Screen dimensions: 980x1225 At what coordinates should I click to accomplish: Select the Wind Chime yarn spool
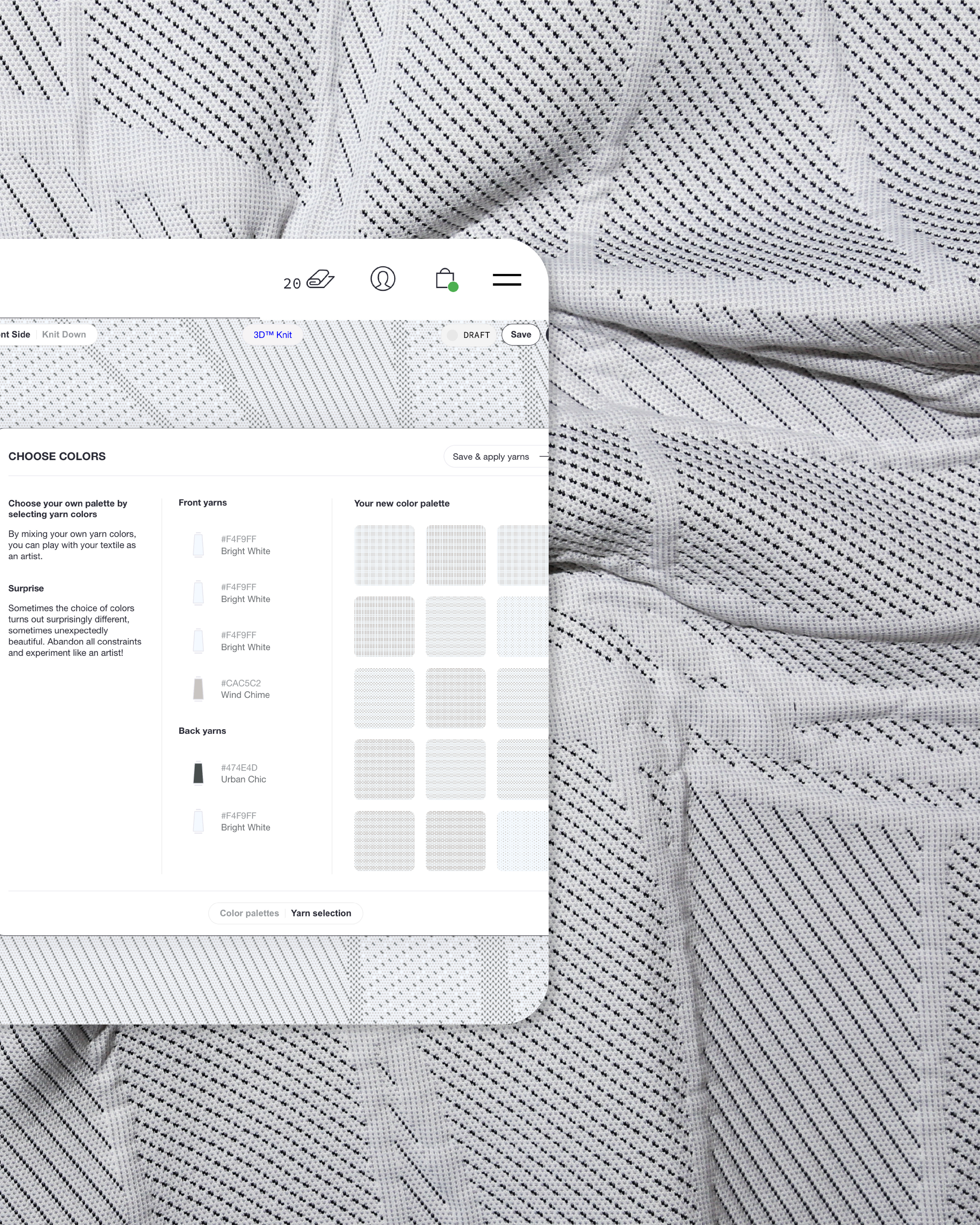[x=198, y=689]
